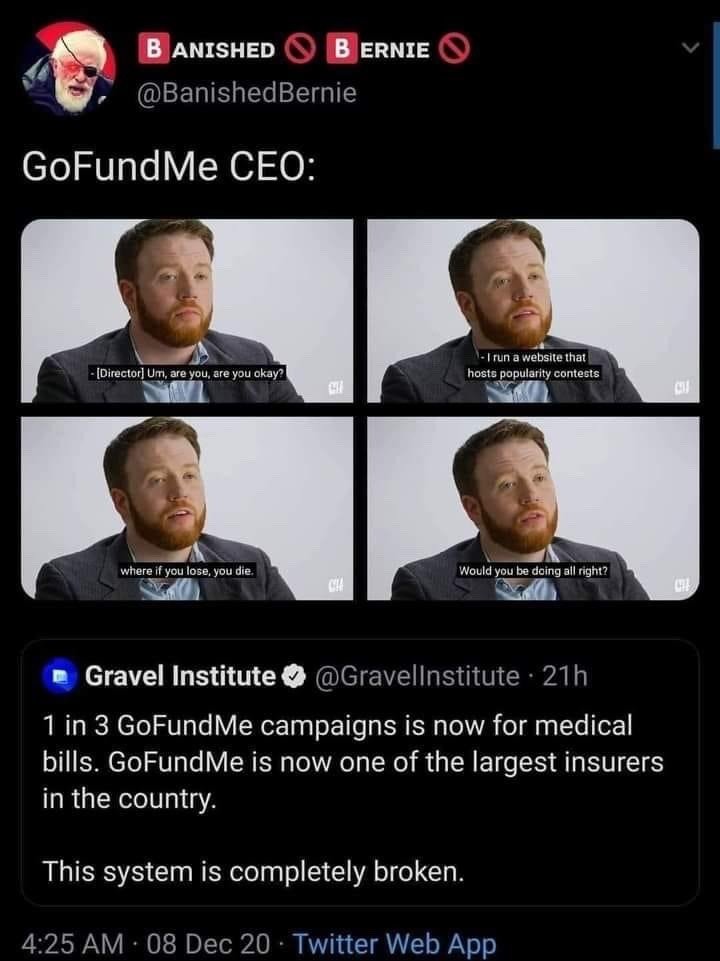The image size is (720, 961).
Task: Click Banished Bernie's profile avatar
Action: coord(68,68)
